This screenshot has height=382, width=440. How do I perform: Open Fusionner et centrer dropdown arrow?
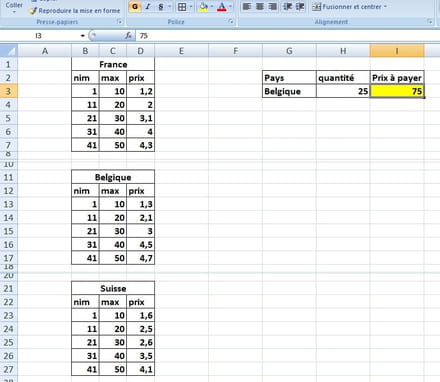[385, 7]
